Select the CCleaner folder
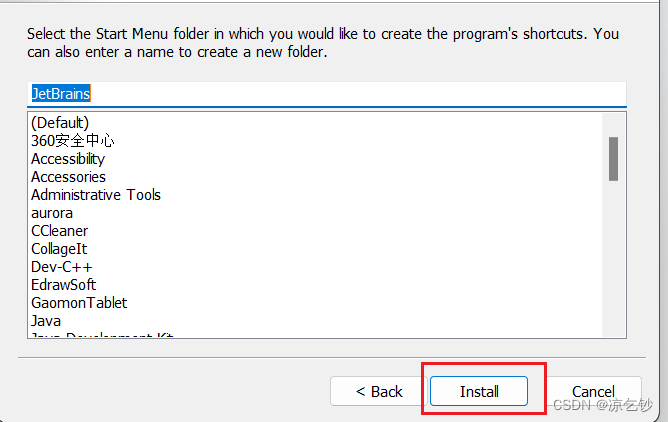Screen dimensions: 668x422 [x=59, y=231]
